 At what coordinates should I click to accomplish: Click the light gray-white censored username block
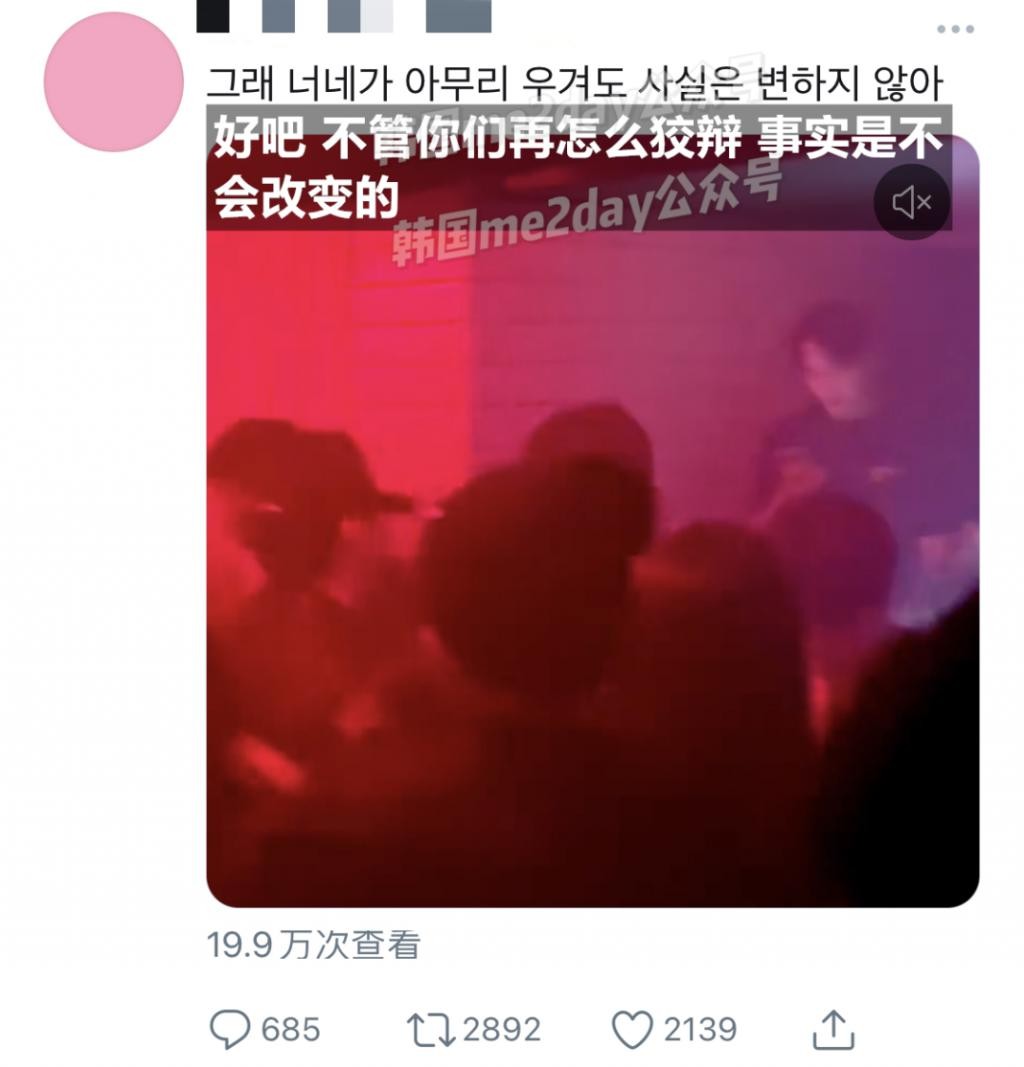pyautogui.click(x=376, y=16)
